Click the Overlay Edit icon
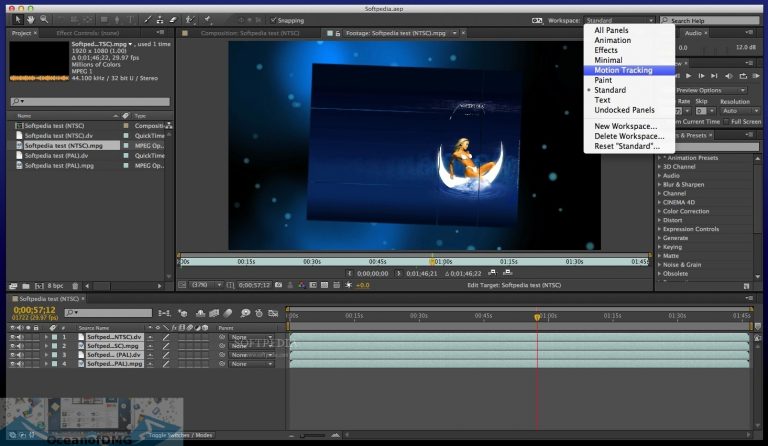This screenshot has height=446, width=768. tap(507, 272)
